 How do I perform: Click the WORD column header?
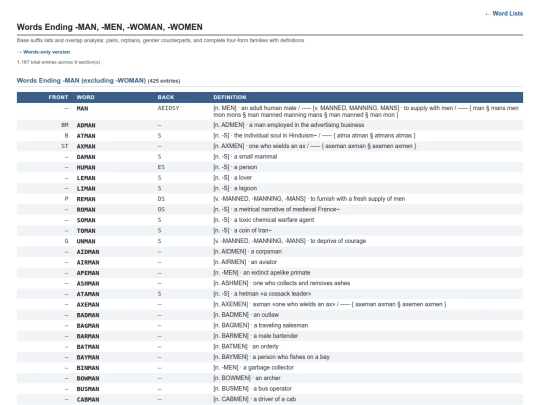coord(85,97)
